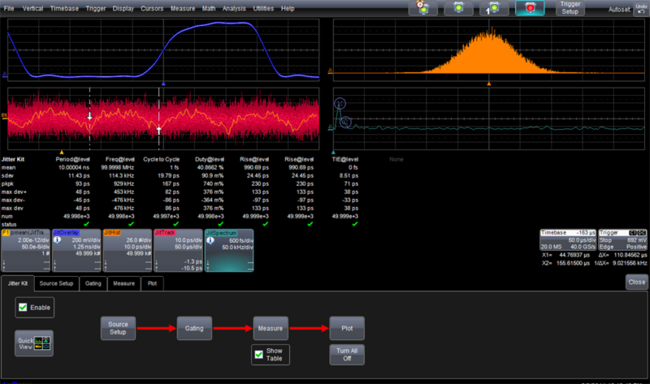Click lower circled peak marker in spectrum plot
The width and height of the screenshot is (650, 384).
coord(345,122)
